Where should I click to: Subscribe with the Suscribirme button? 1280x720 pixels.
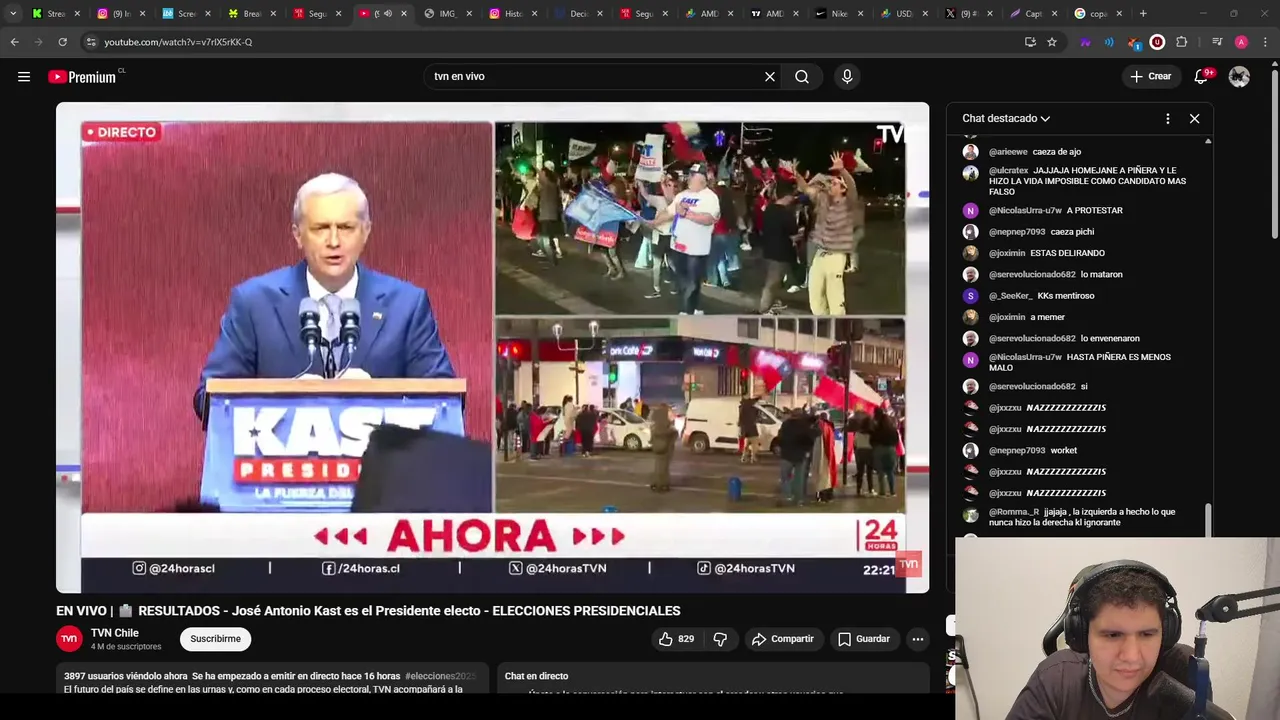(x=216, y=639)
